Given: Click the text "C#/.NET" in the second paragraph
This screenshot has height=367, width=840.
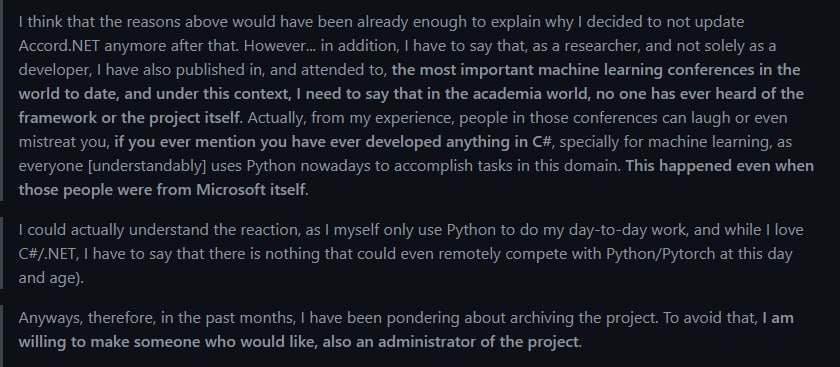Looking at the screenshot, I should coord(48,254).
